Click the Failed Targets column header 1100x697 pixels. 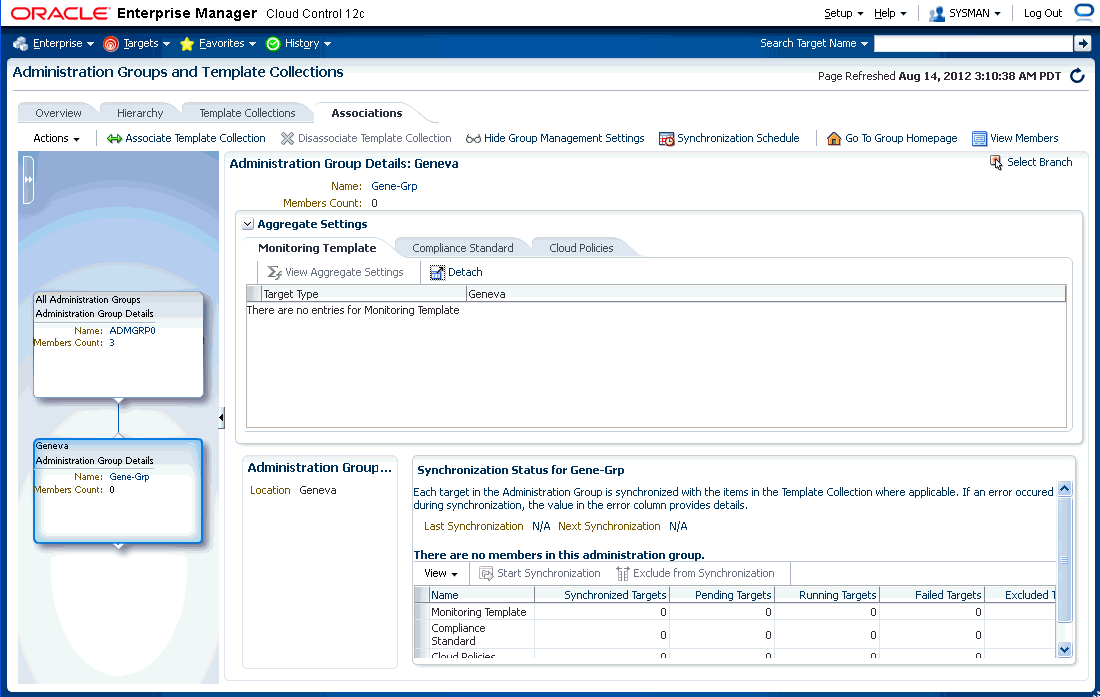click(932, 595)
